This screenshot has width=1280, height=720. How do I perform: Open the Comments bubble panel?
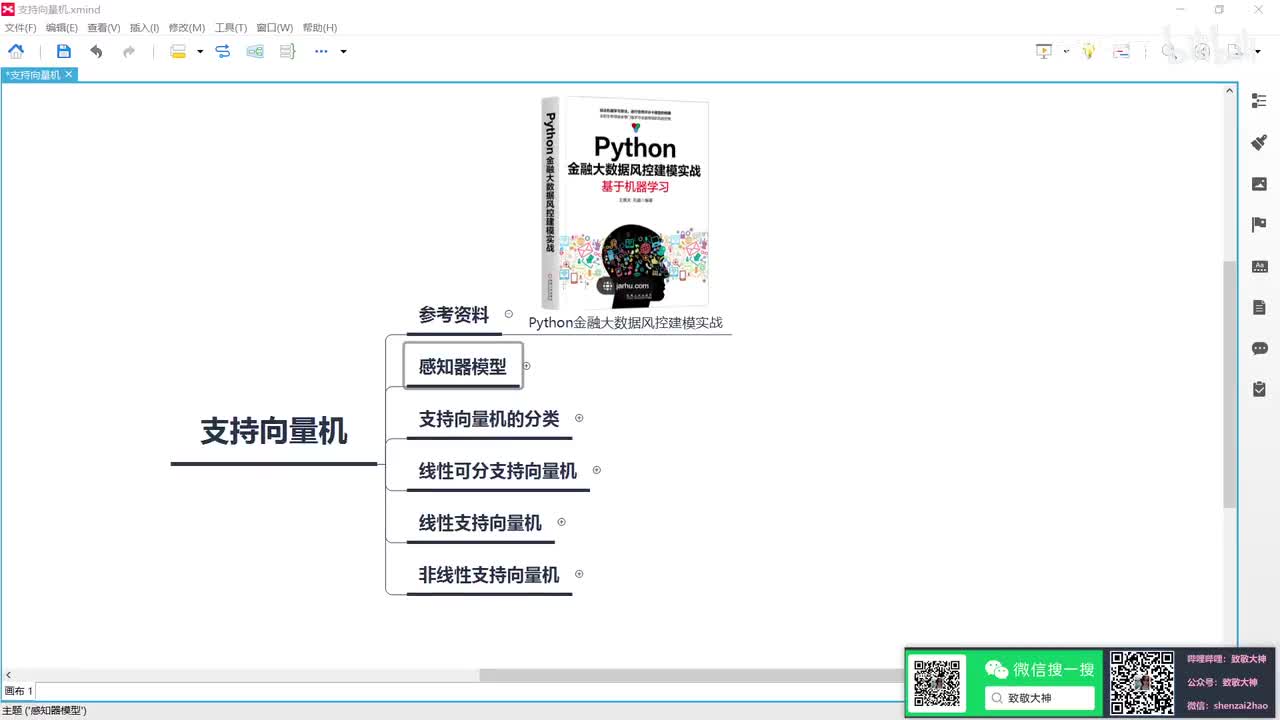[1259, 349]
